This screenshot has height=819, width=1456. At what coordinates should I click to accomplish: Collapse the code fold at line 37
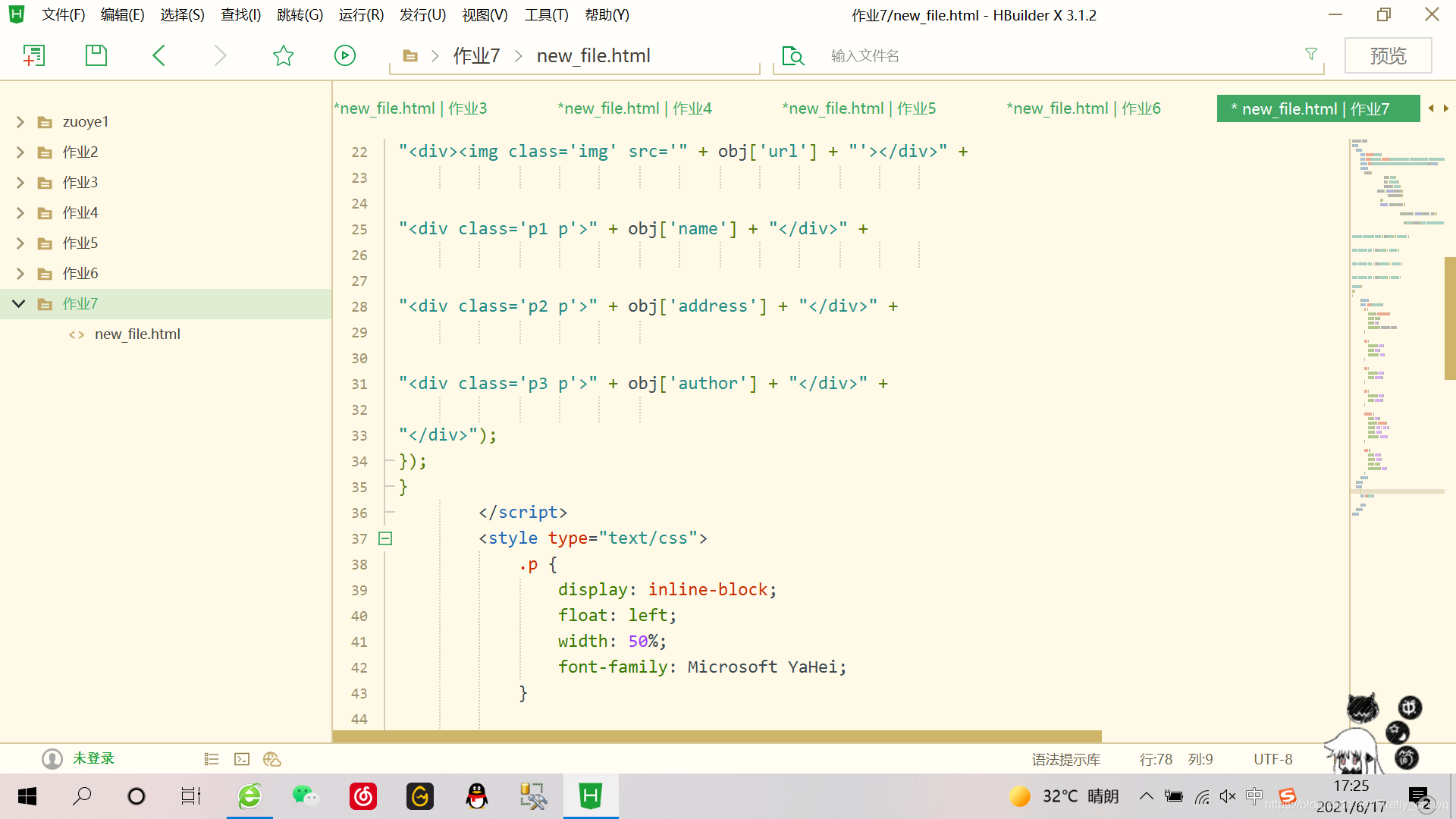click(385, 538)
